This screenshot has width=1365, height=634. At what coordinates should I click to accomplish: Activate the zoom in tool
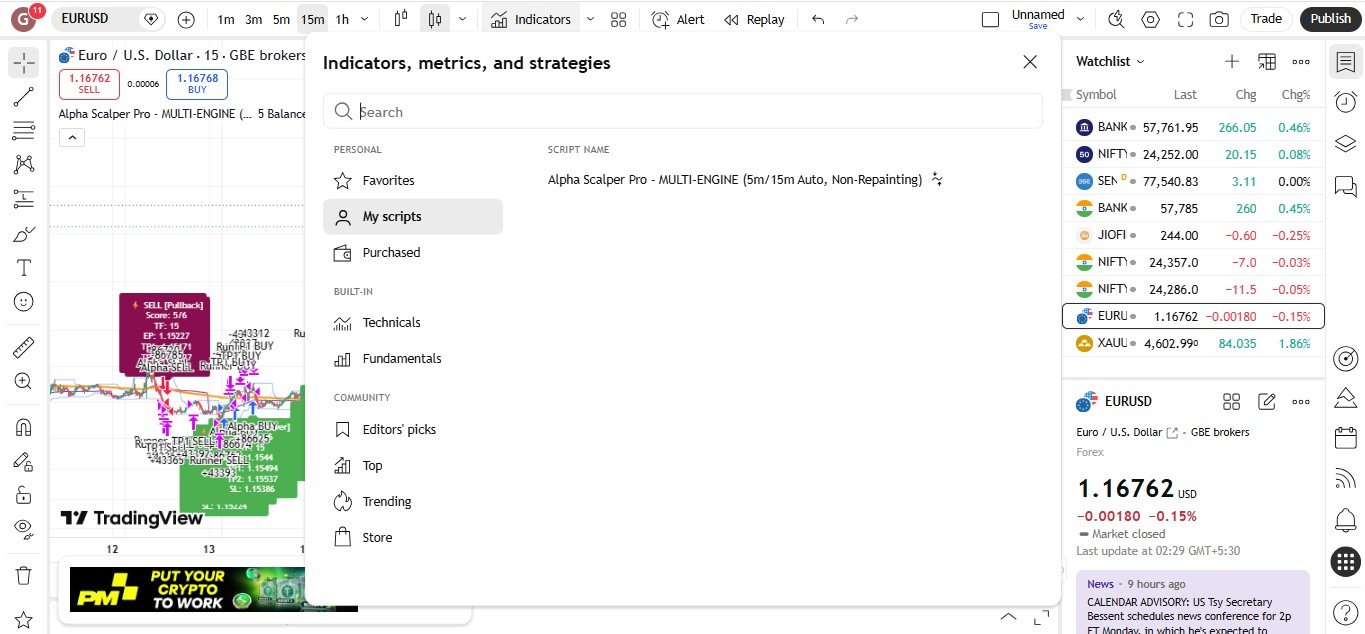tap(24, 381)
